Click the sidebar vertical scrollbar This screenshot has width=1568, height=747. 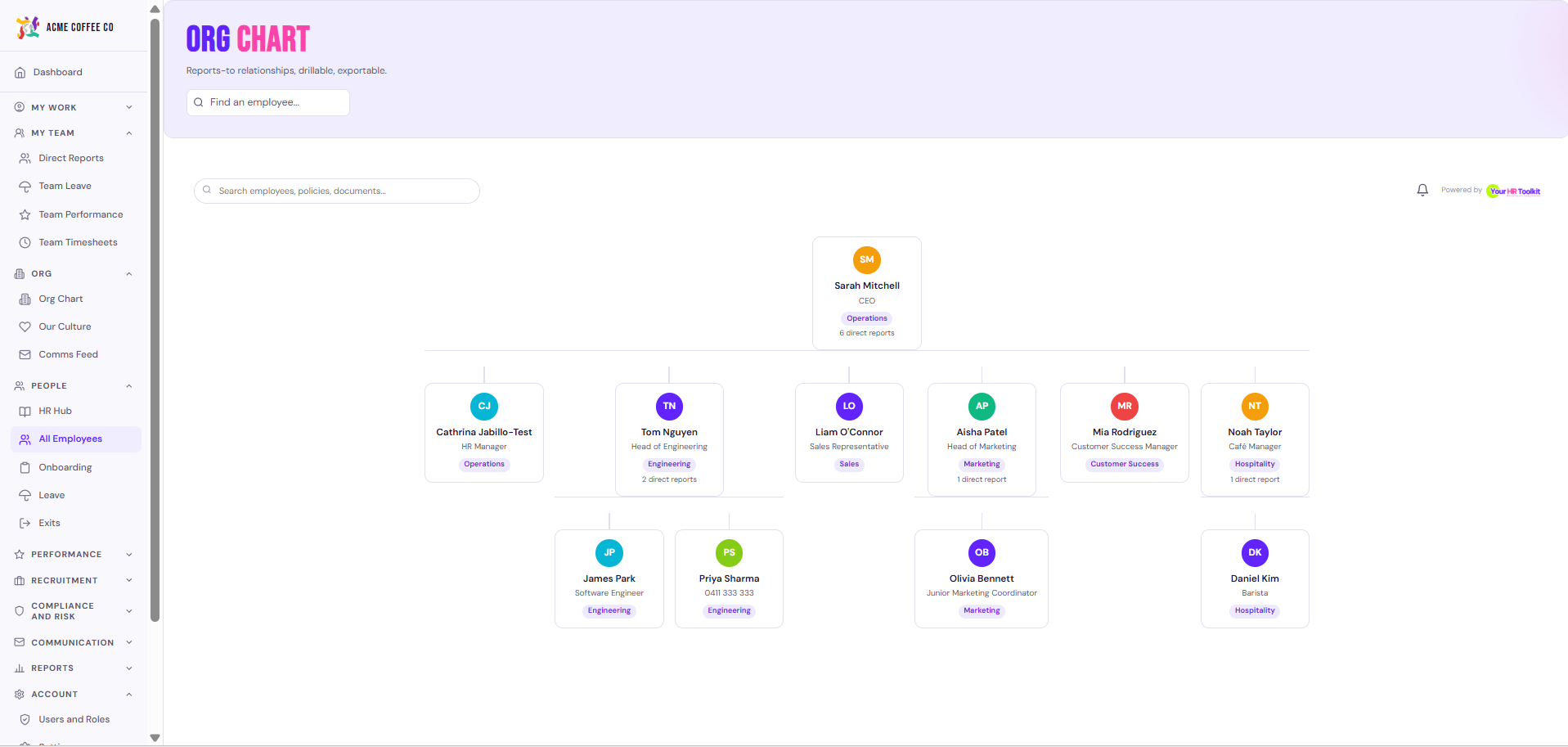[x=155, y=319]
